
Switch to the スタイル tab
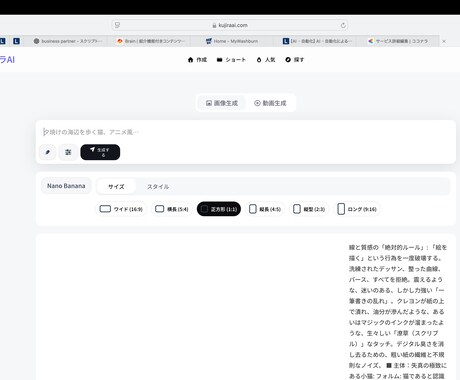pos(158,187)
